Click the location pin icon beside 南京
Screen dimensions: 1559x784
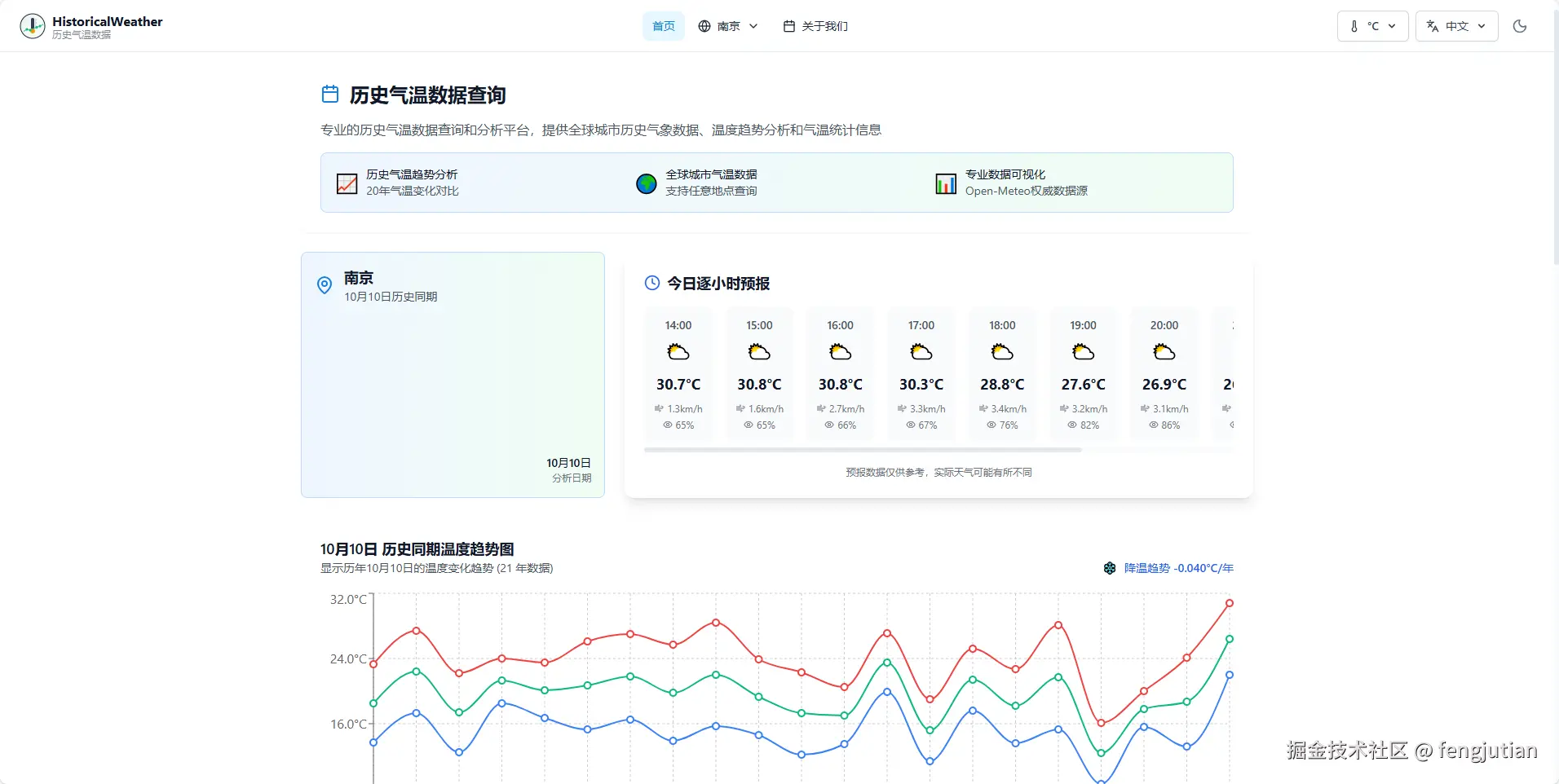pos(324,285)
